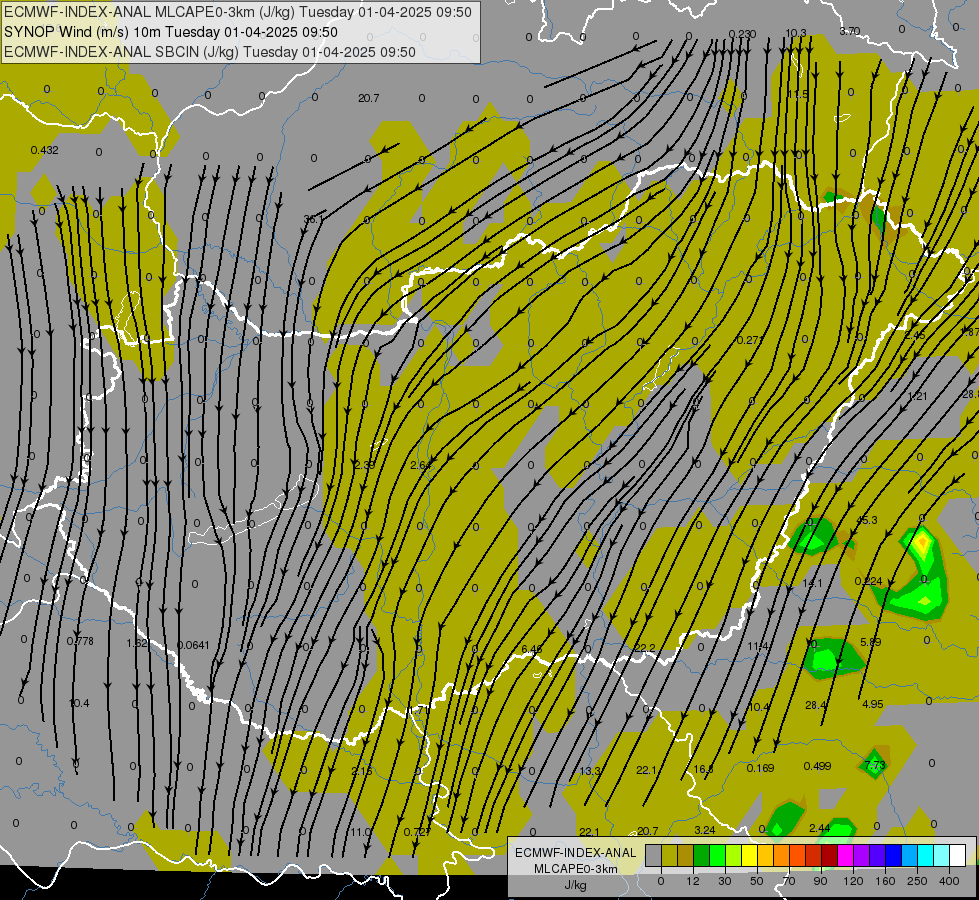Click the map value 5.89

click(870, 642)
